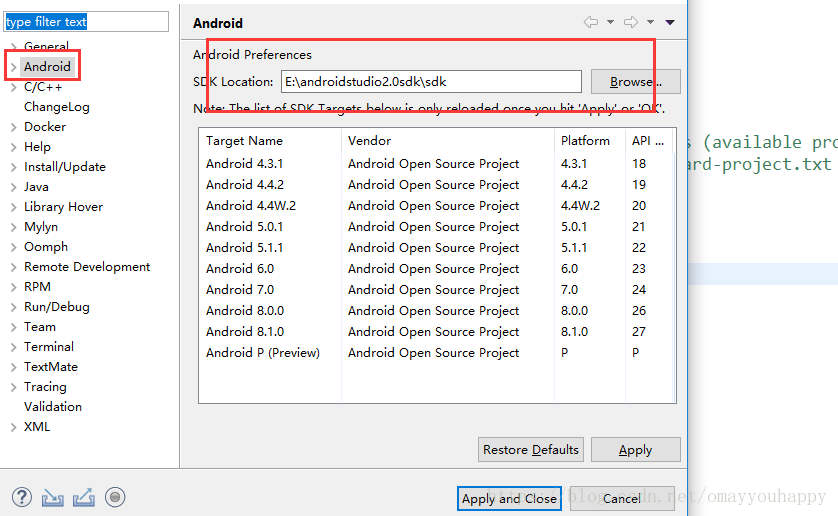Select the Android P (Preview) target row

[437, 353]
